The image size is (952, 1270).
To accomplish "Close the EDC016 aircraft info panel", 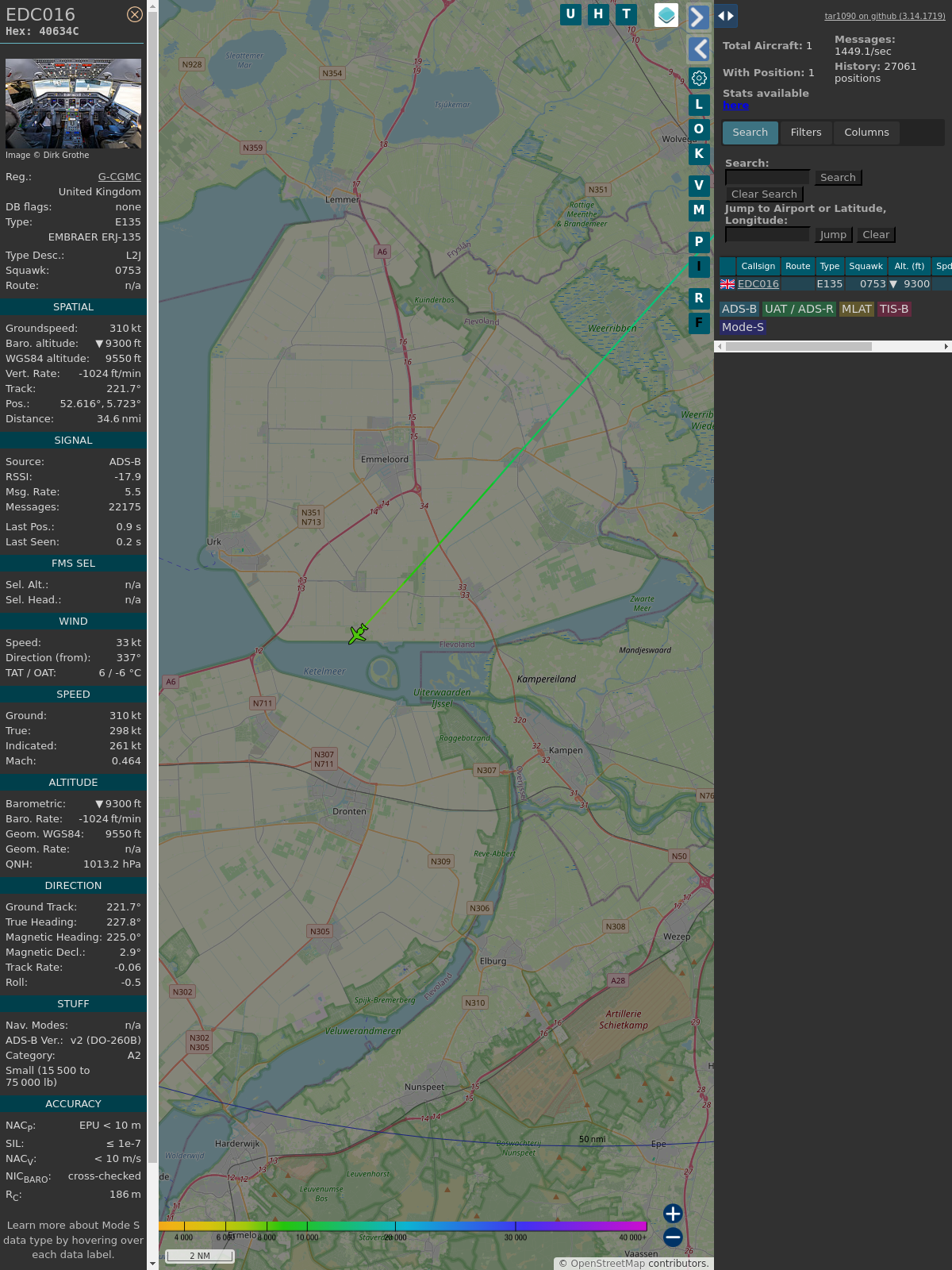I will tap(135, 14).
